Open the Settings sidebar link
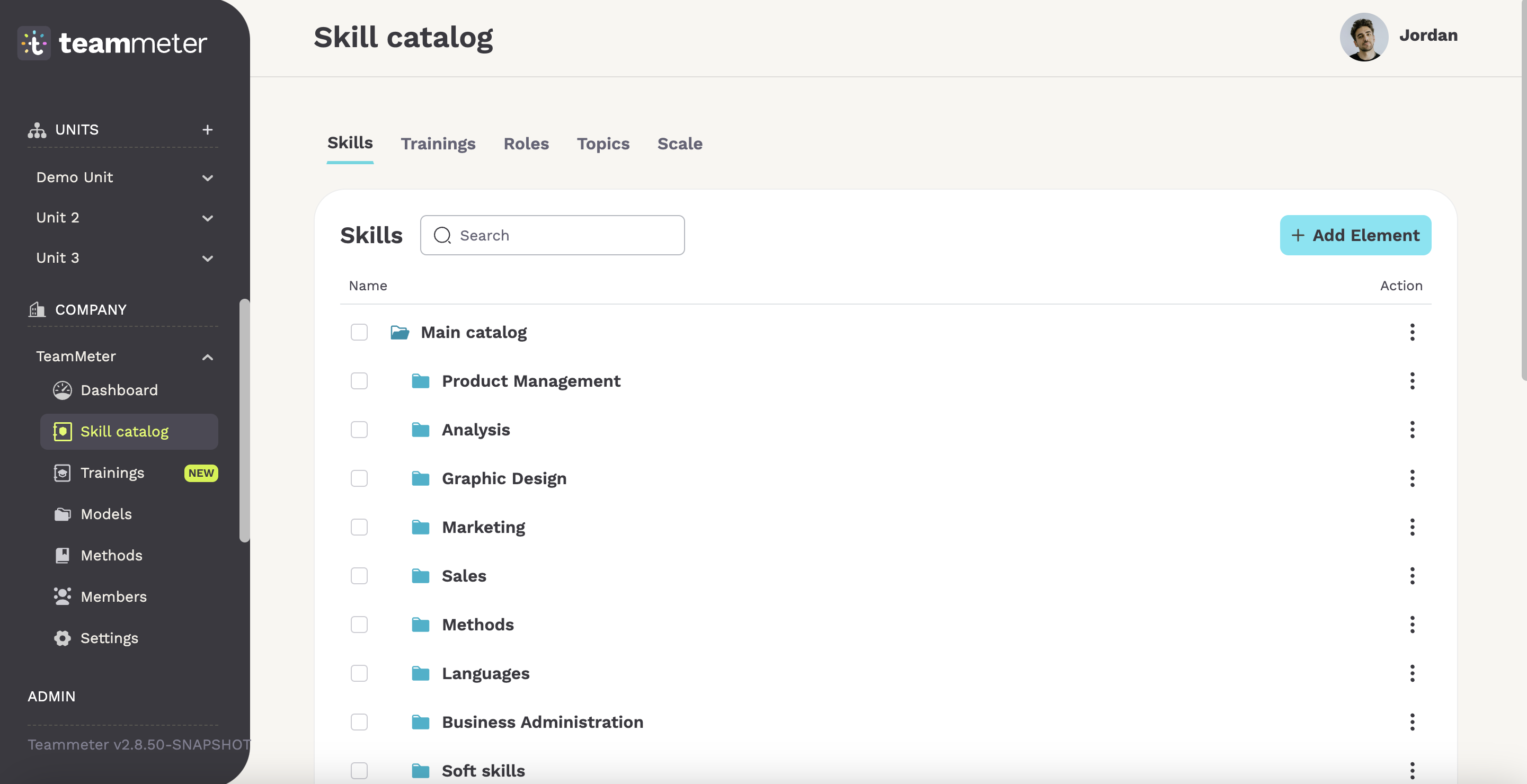Image resolution: width=1527 pixels, height=784 pixels. click(110, 638)
